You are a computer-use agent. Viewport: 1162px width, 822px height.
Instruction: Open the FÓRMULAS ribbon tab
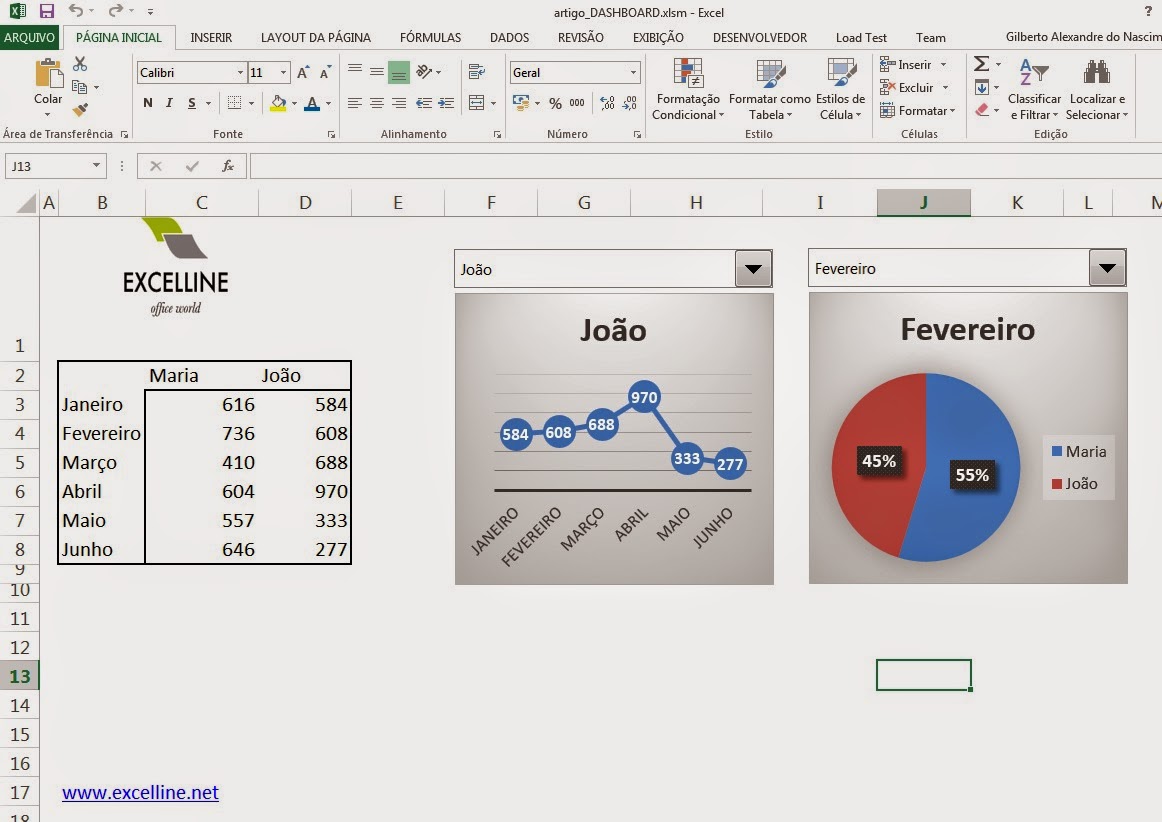point(430,37)
